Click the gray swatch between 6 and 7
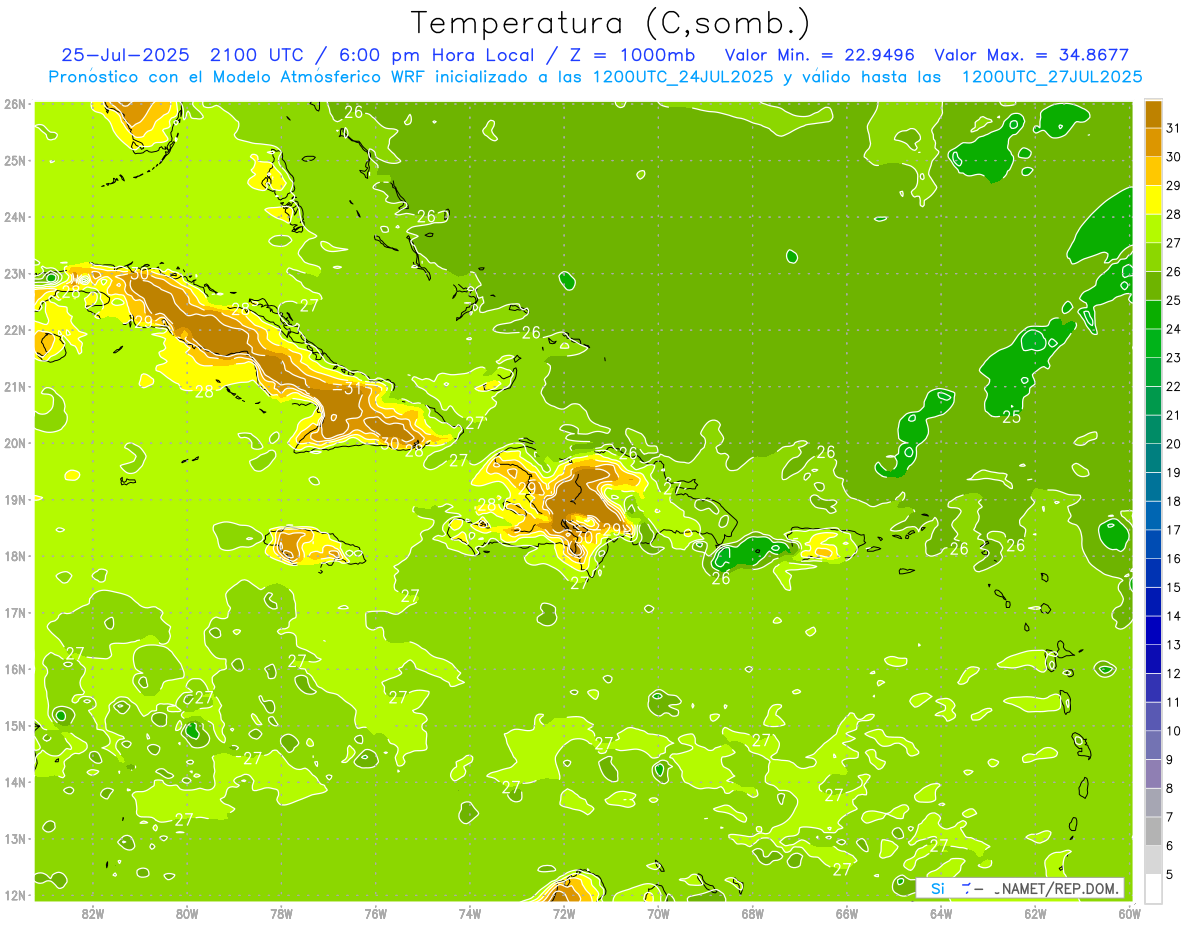1200x927 pixels. (x=1153, y=831)
